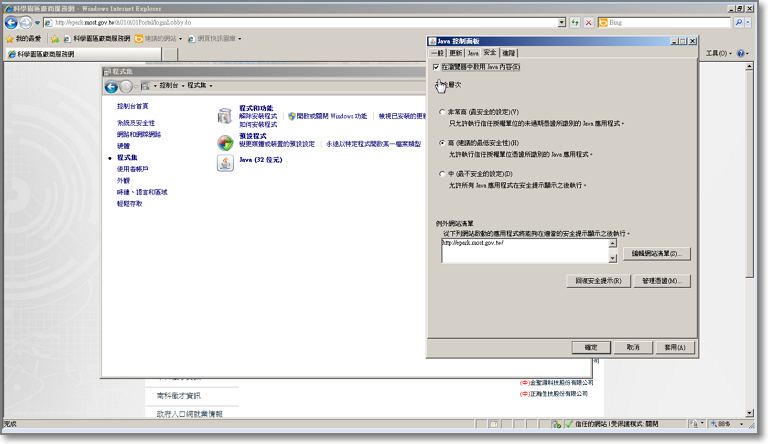This screenshot has height=444, width=768.
Task: Click the magnifier search icon
Action: coord(738,23)
